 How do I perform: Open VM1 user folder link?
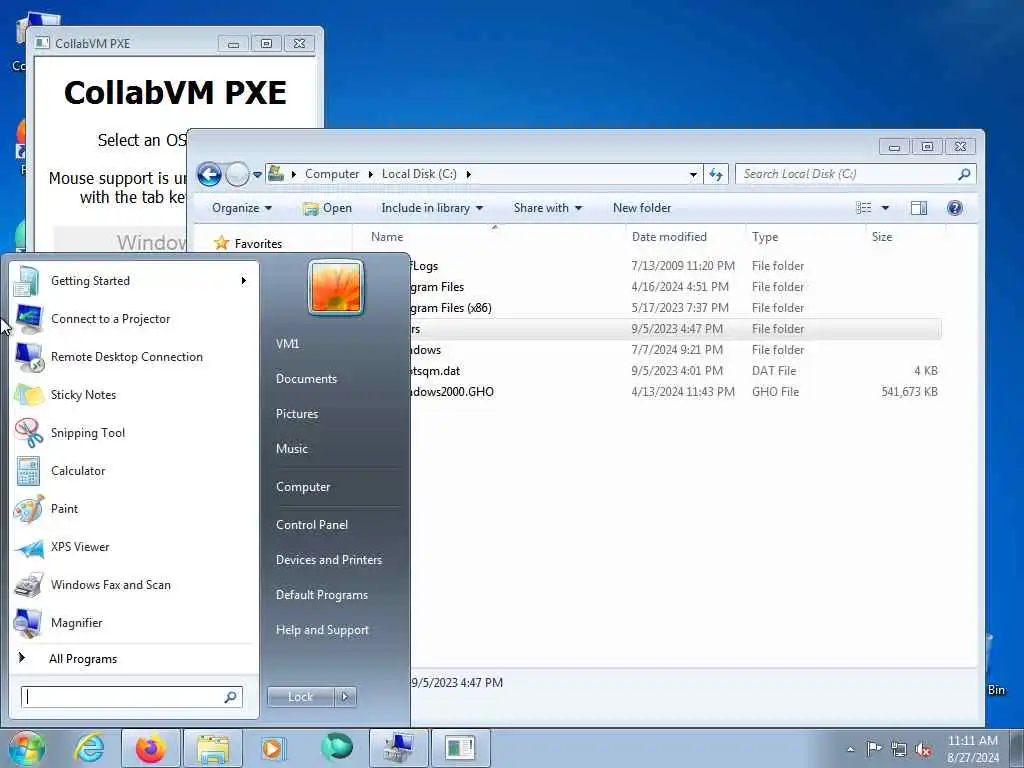tap(287, 344)
